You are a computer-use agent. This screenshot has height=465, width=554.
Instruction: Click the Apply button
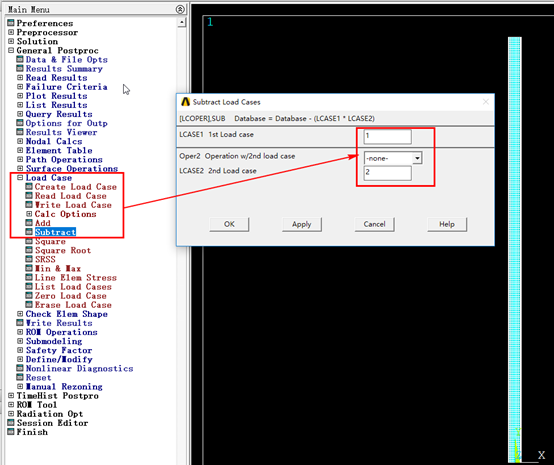[x=301, y=224]
